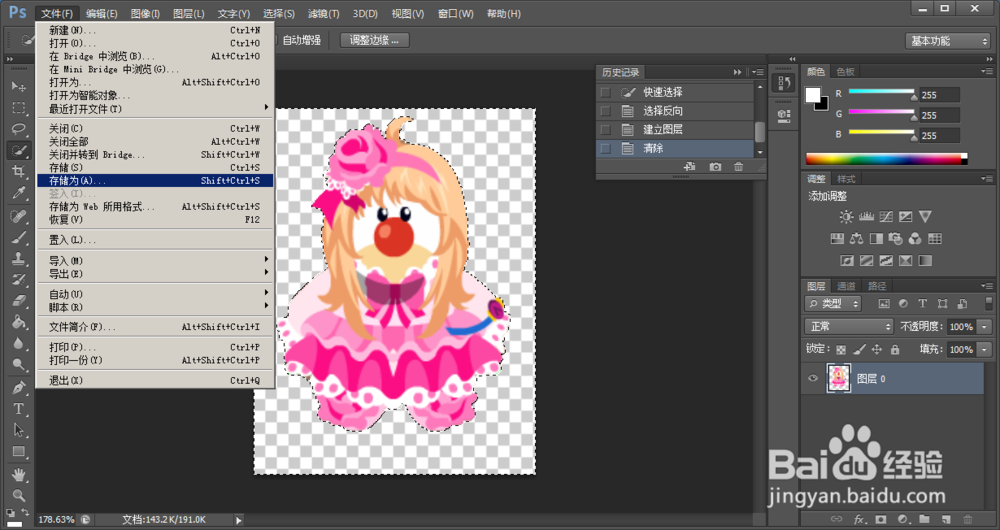The width and height of the screenshot is (1000, 530).
Task: Click the add layer style fx icon
Action: 859,519
